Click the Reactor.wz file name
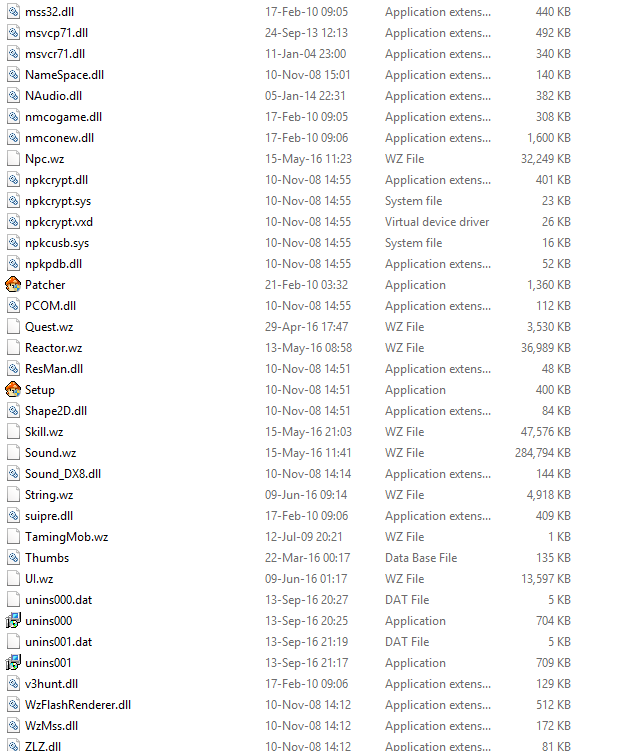Screen dimensions: 643x751 [x=54, y=348]
